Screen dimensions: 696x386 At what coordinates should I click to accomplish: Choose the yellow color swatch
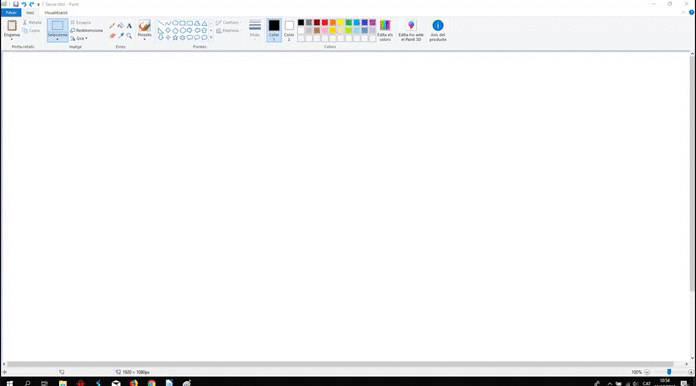[341, 23]
